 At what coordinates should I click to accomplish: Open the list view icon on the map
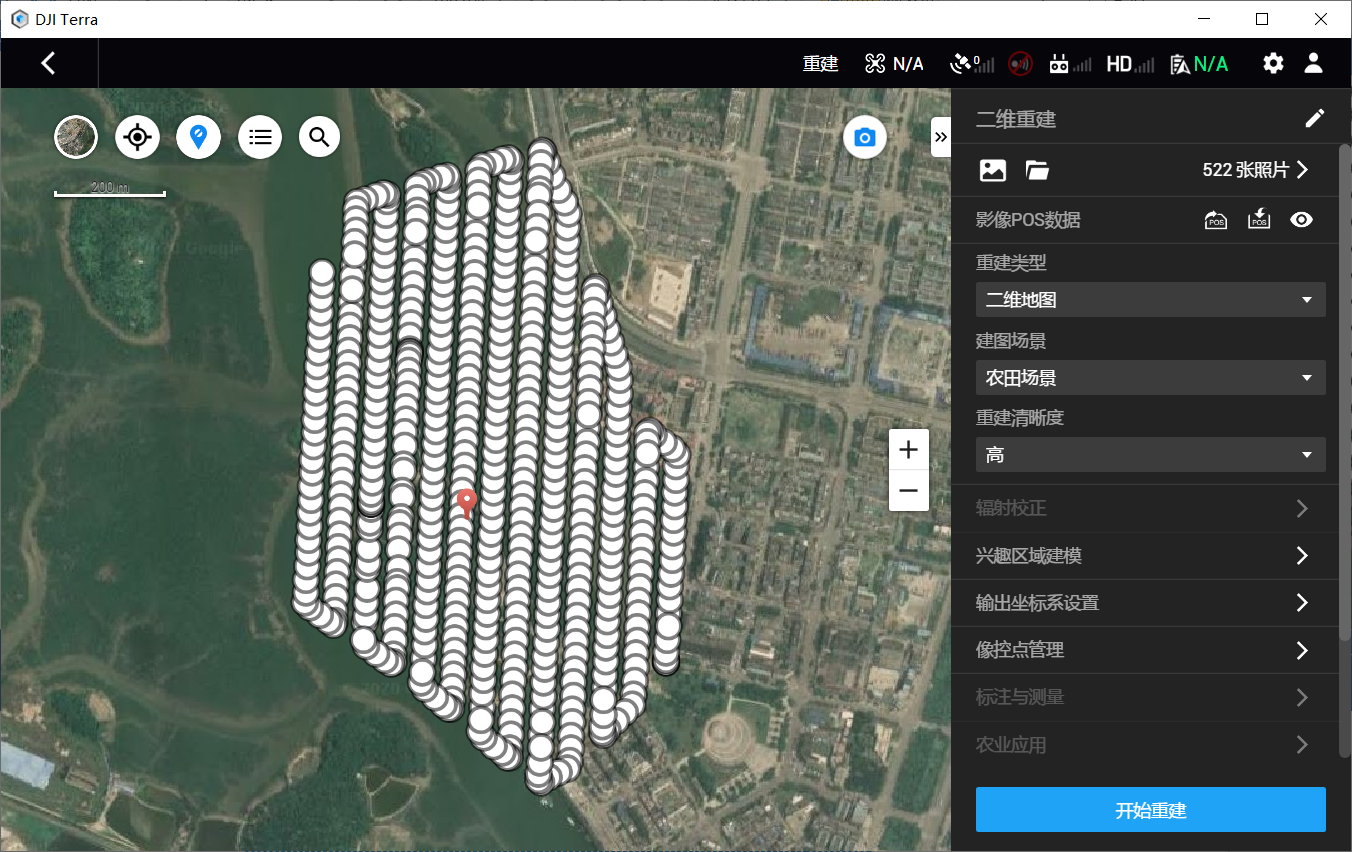coord(260,137)
